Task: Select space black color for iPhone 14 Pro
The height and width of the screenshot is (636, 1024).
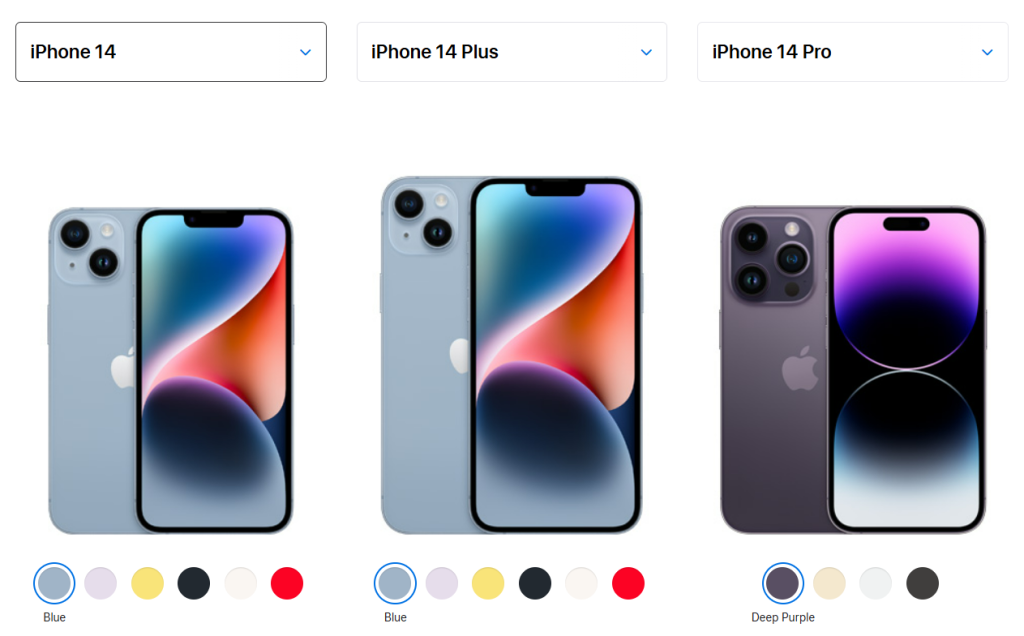Action: 923,583
